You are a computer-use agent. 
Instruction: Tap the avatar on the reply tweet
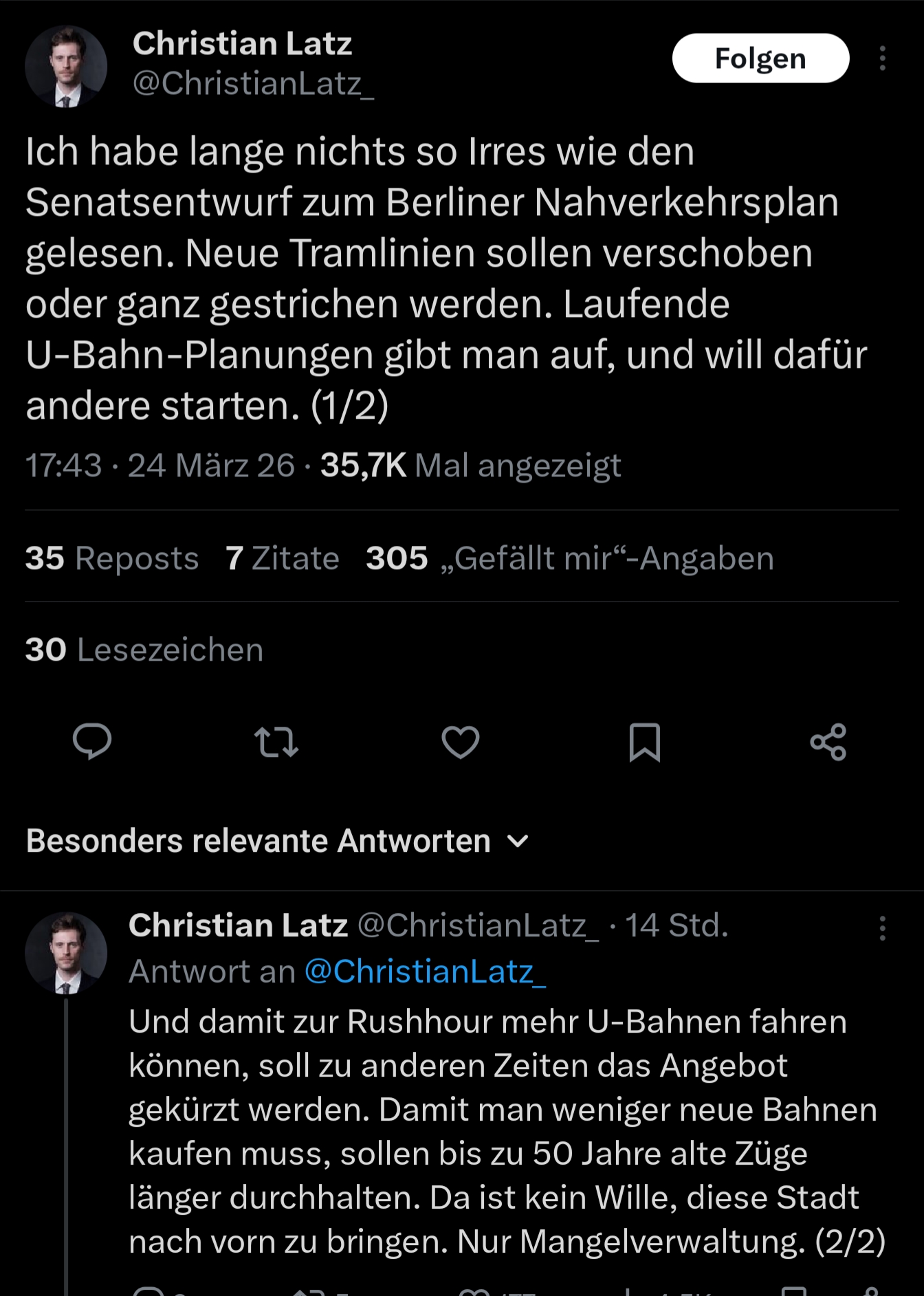point(66,953)
